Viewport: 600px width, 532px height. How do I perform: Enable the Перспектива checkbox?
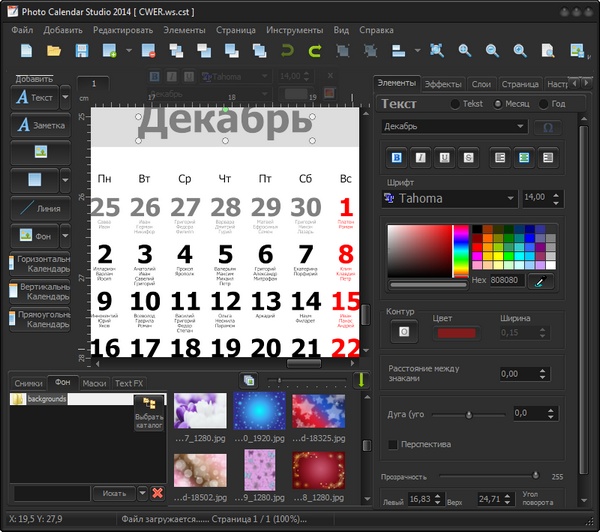click(x=393, y=444)
